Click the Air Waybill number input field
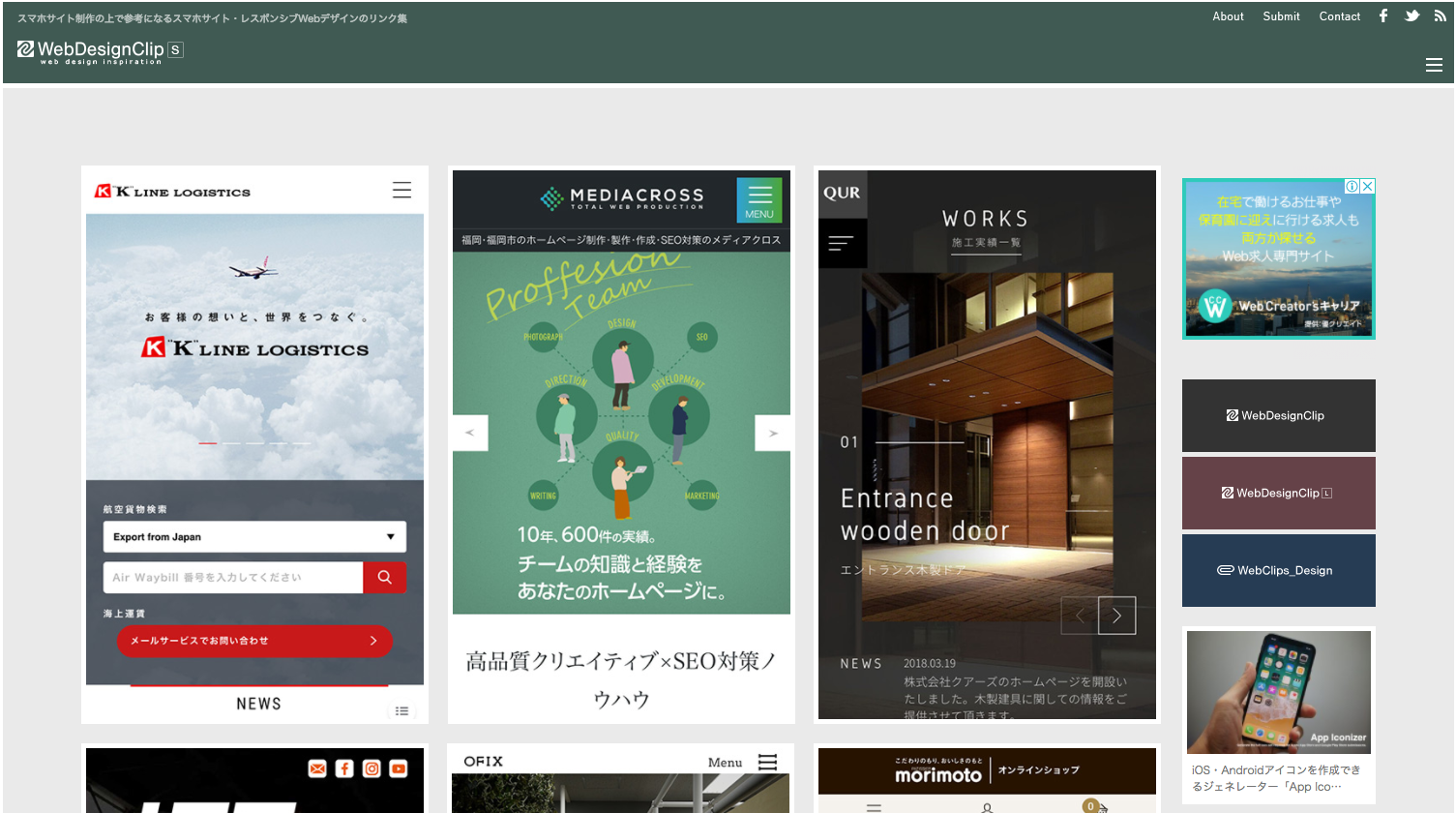This screenshot has width=1456, height=813. (233, 578)
